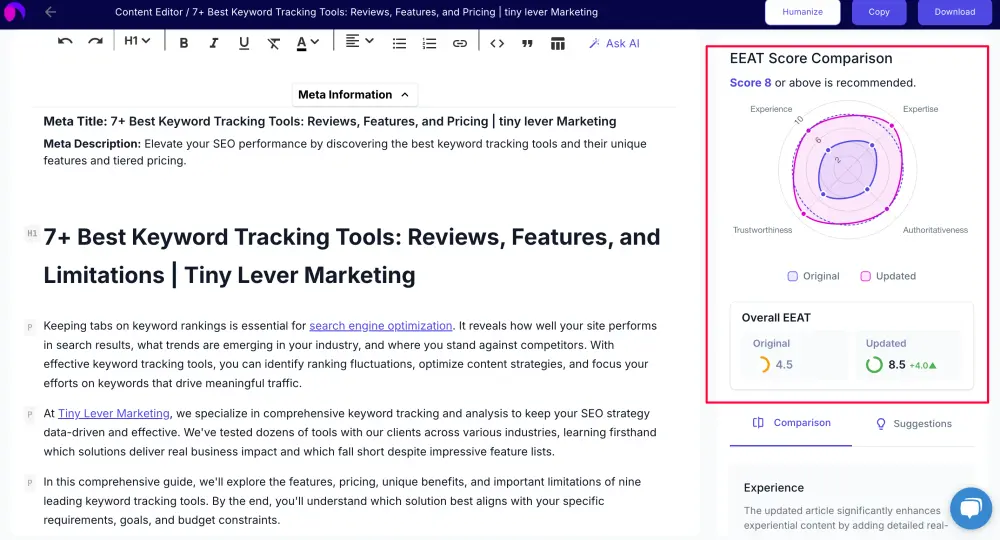
Task: Toggle italic formatting
Action: point(214,43)
